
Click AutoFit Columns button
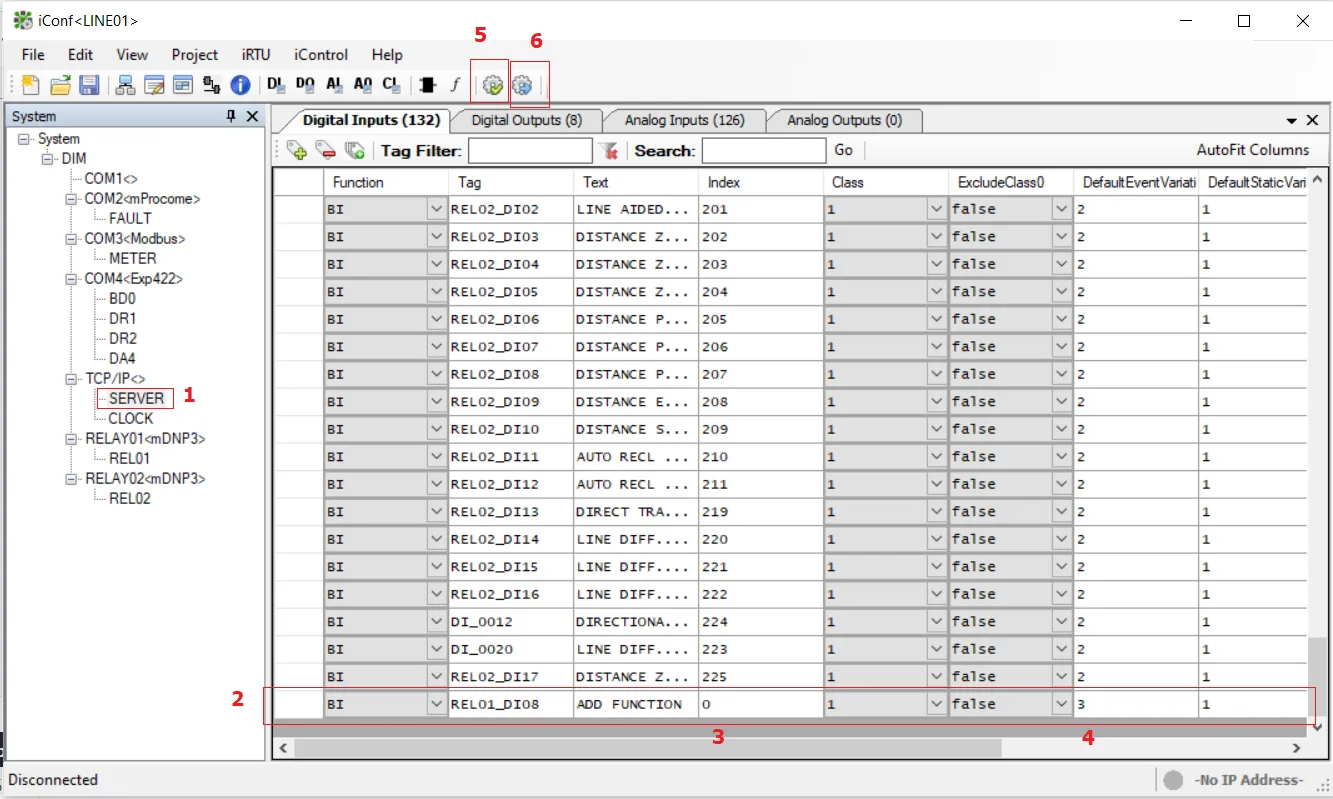click(x=1253, y=150)
